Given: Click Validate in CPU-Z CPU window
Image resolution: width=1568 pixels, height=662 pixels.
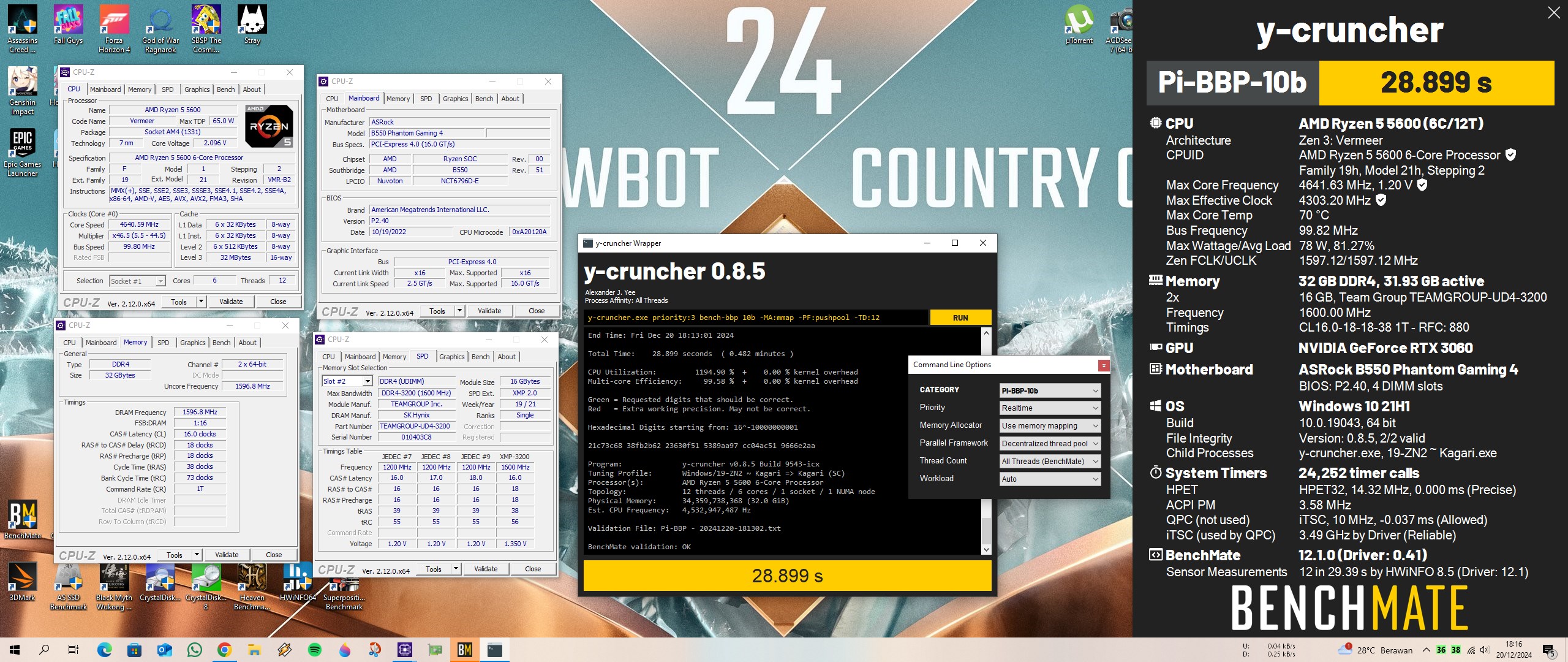Looking at the screenshot, I should pyautogui.click(x=231, y=302).
